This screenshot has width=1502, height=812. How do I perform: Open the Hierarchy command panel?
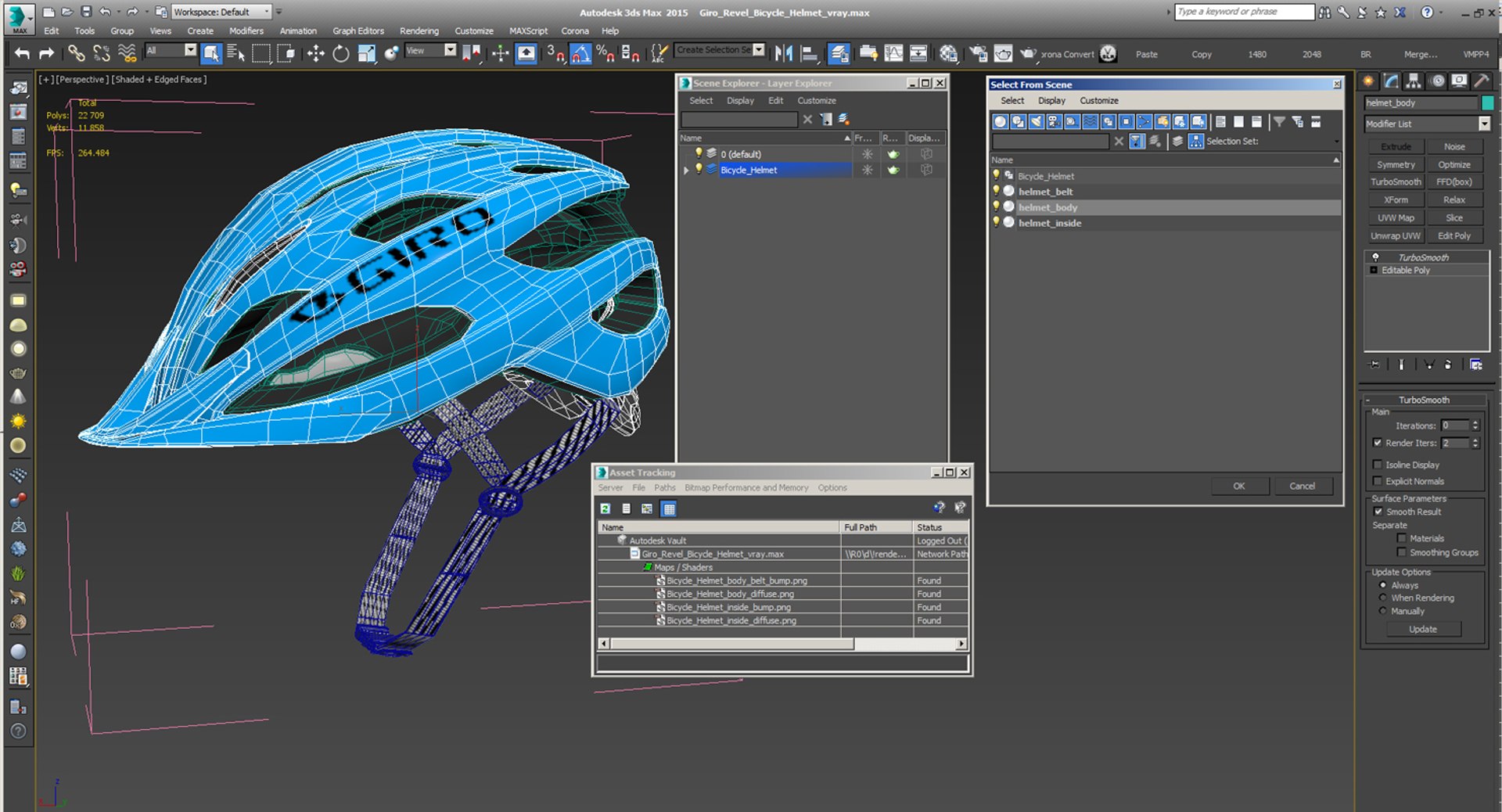[x=1413, y=81]
